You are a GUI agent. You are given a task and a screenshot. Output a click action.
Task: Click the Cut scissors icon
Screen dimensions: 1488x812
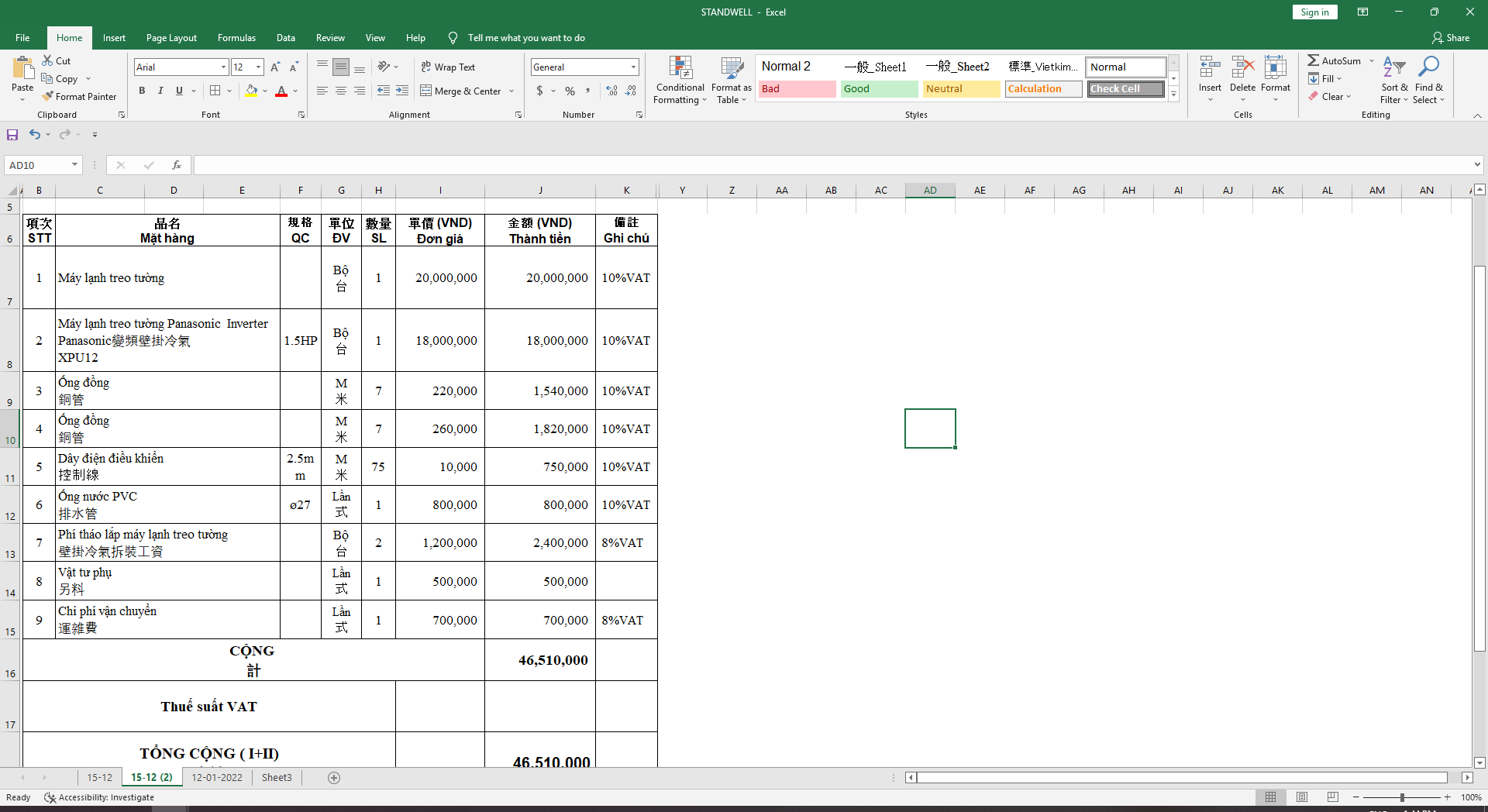47,60
